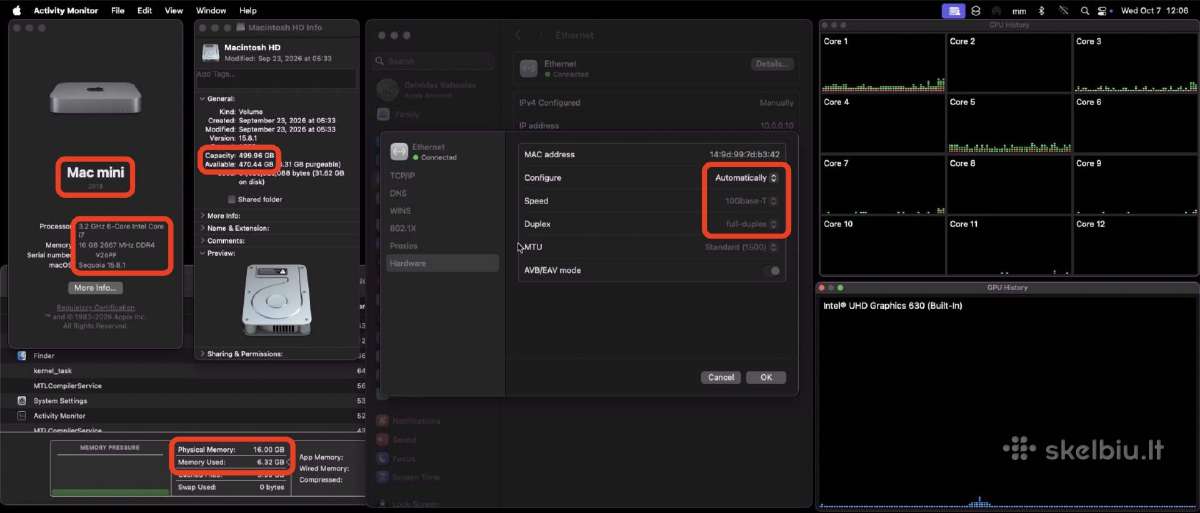Click the Core 1 graph in CPU History
Image resolution: width=1200 pixels, height=513 pixels.
882,63
